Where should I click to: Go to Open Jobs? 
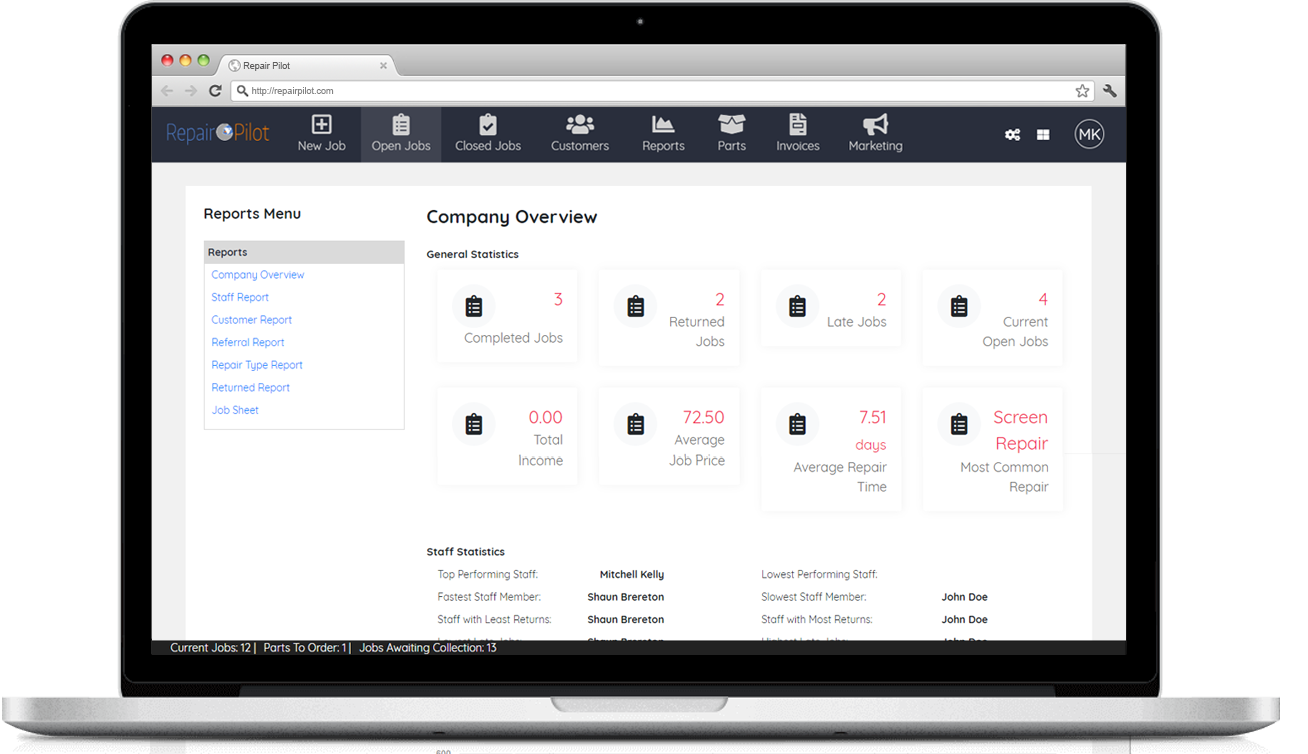(401, 134)
